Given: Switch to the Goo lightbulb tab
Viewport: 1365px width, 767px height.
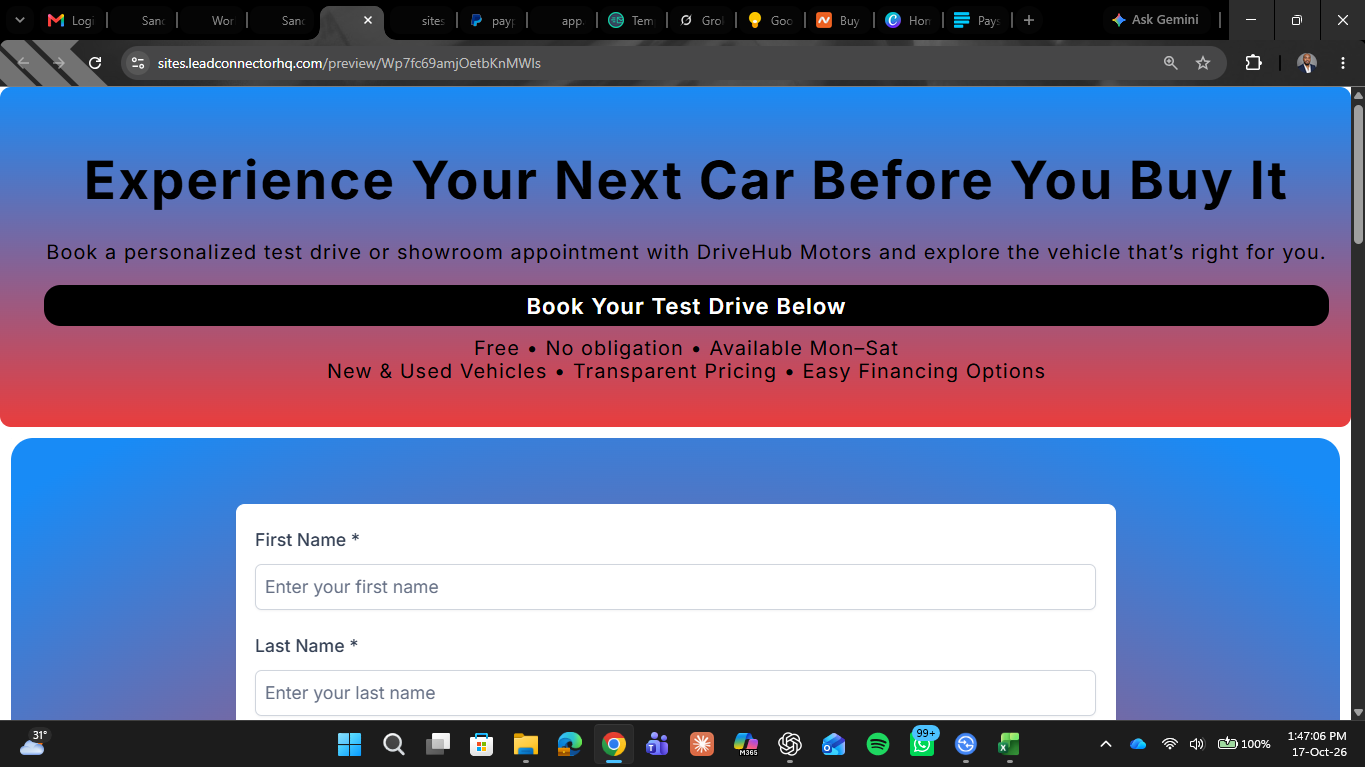Looking at the screenshot, I should [770, 20].
